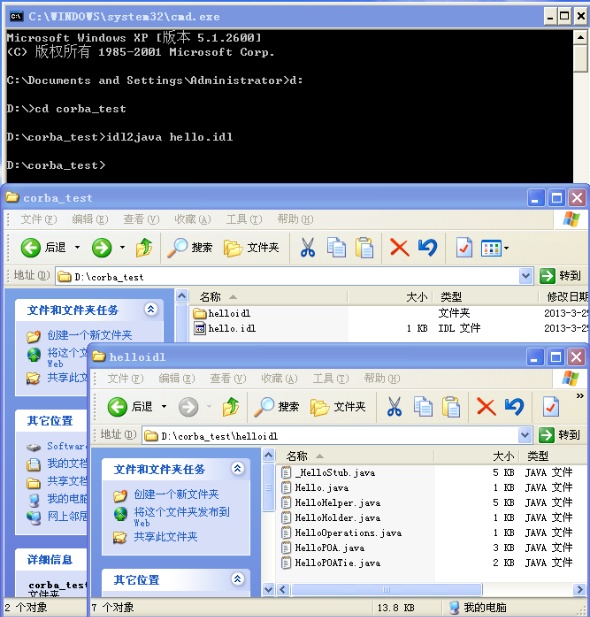590x617 pixels.
Task: Click Copy icon in helloidl toolbar
Action: pos(423,406)
